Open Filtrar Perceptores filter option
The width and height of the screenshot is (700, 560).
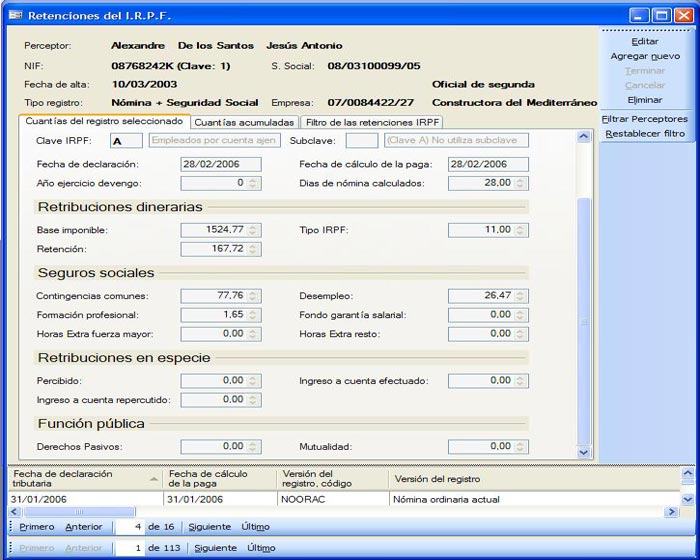tap(645, 119)
